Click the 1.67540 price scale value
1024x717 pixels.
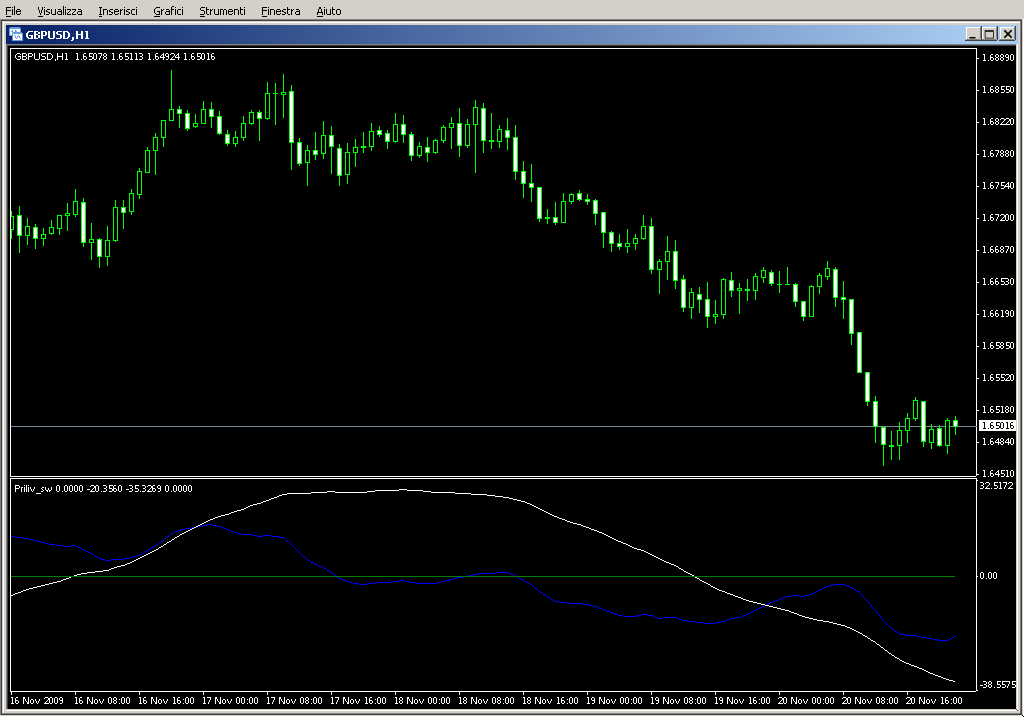[998, 185]
